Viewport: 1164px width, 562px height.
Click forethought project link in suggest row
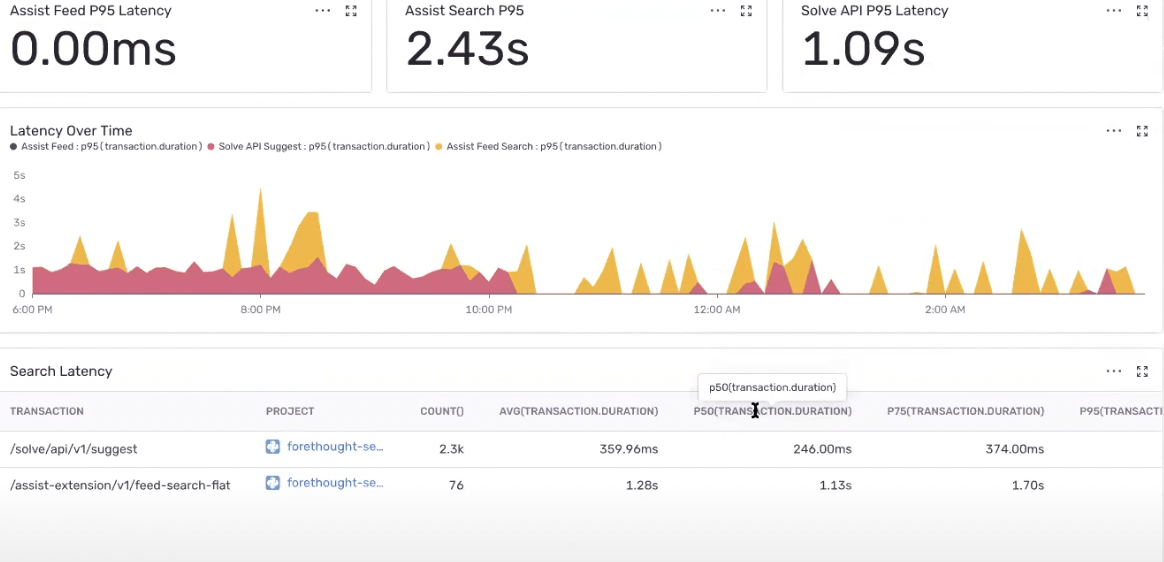(x=335, y=448)
